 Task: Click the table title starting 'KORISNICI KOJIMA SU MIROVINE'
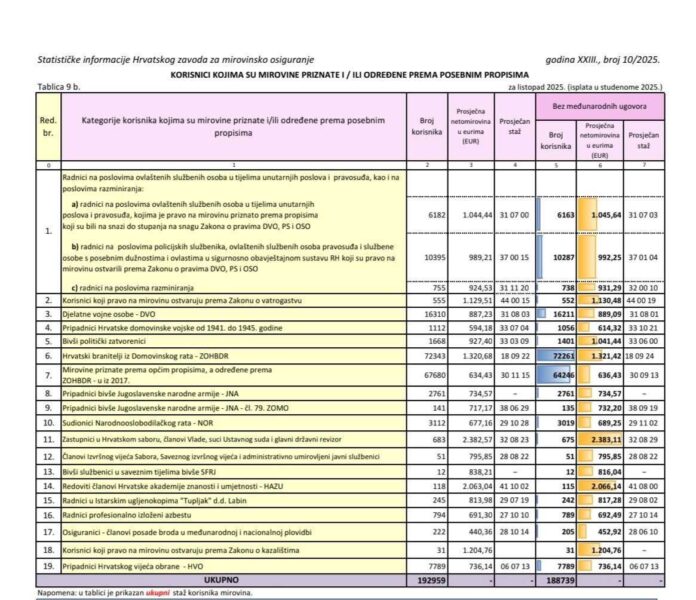(x=348, y=76)
